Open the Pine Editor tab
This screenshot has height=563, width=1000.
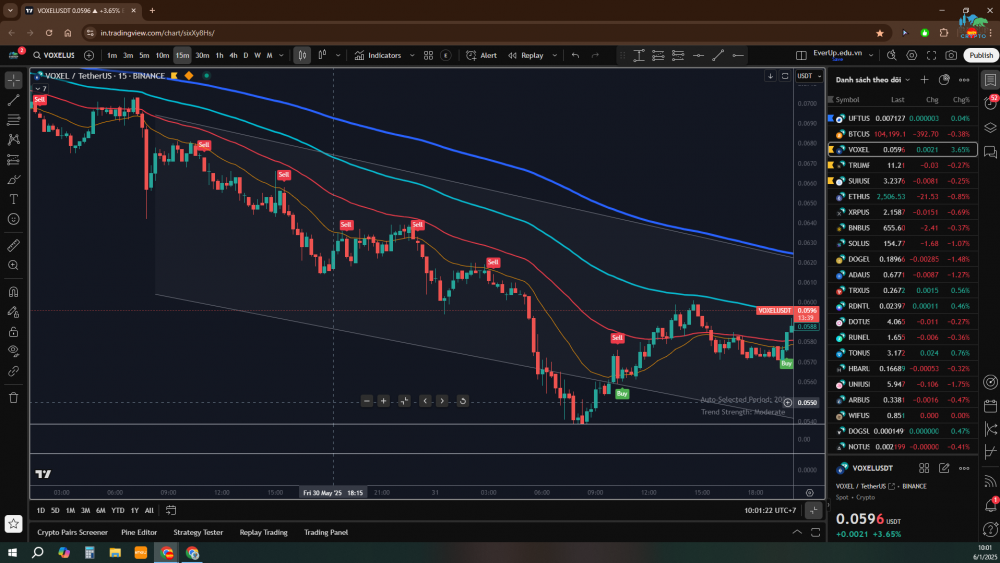139,532
